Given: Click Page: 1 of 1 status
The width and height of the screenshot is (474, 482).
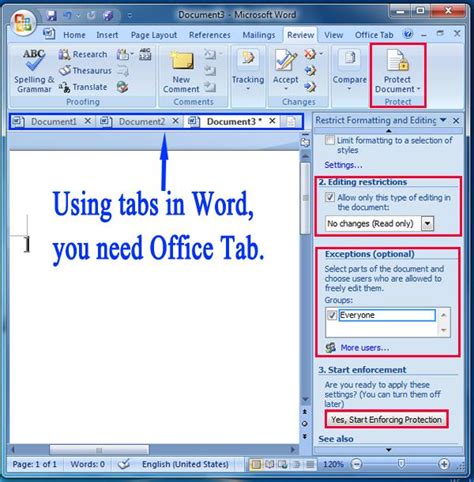Looking at the screenshot, I should point(34,464).
